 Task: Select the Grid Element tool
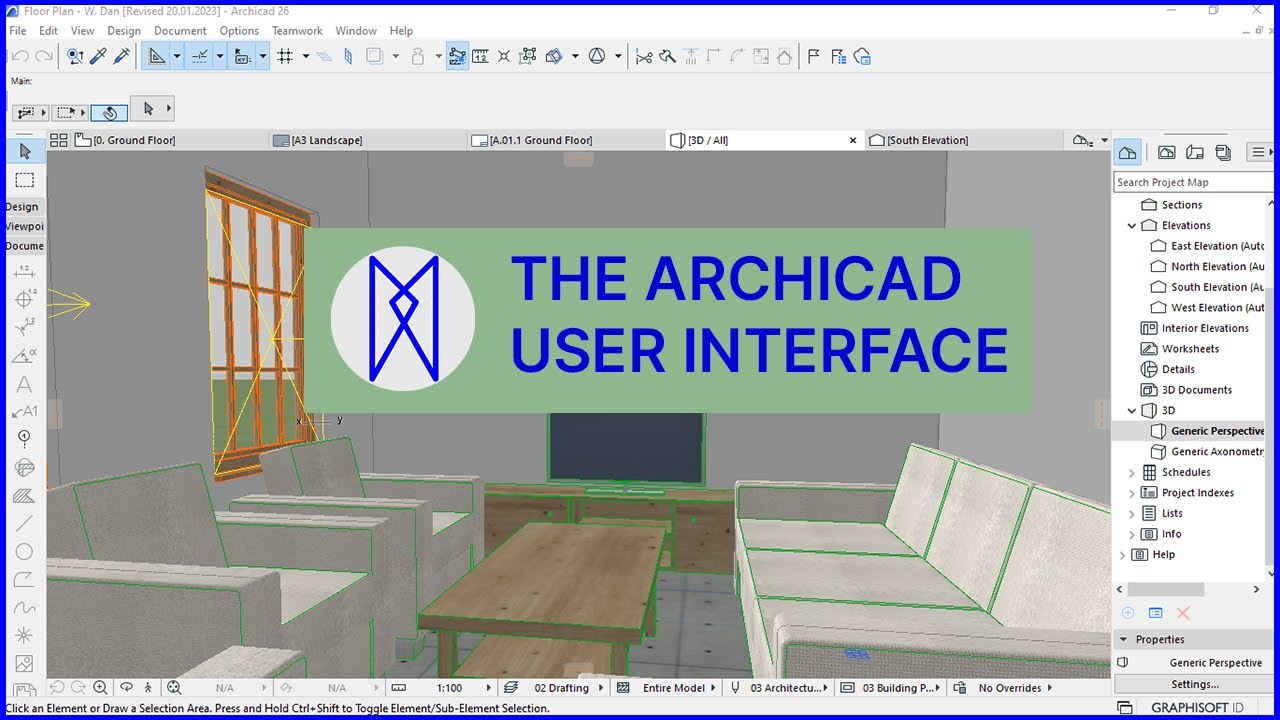click(x=24, y=439)
